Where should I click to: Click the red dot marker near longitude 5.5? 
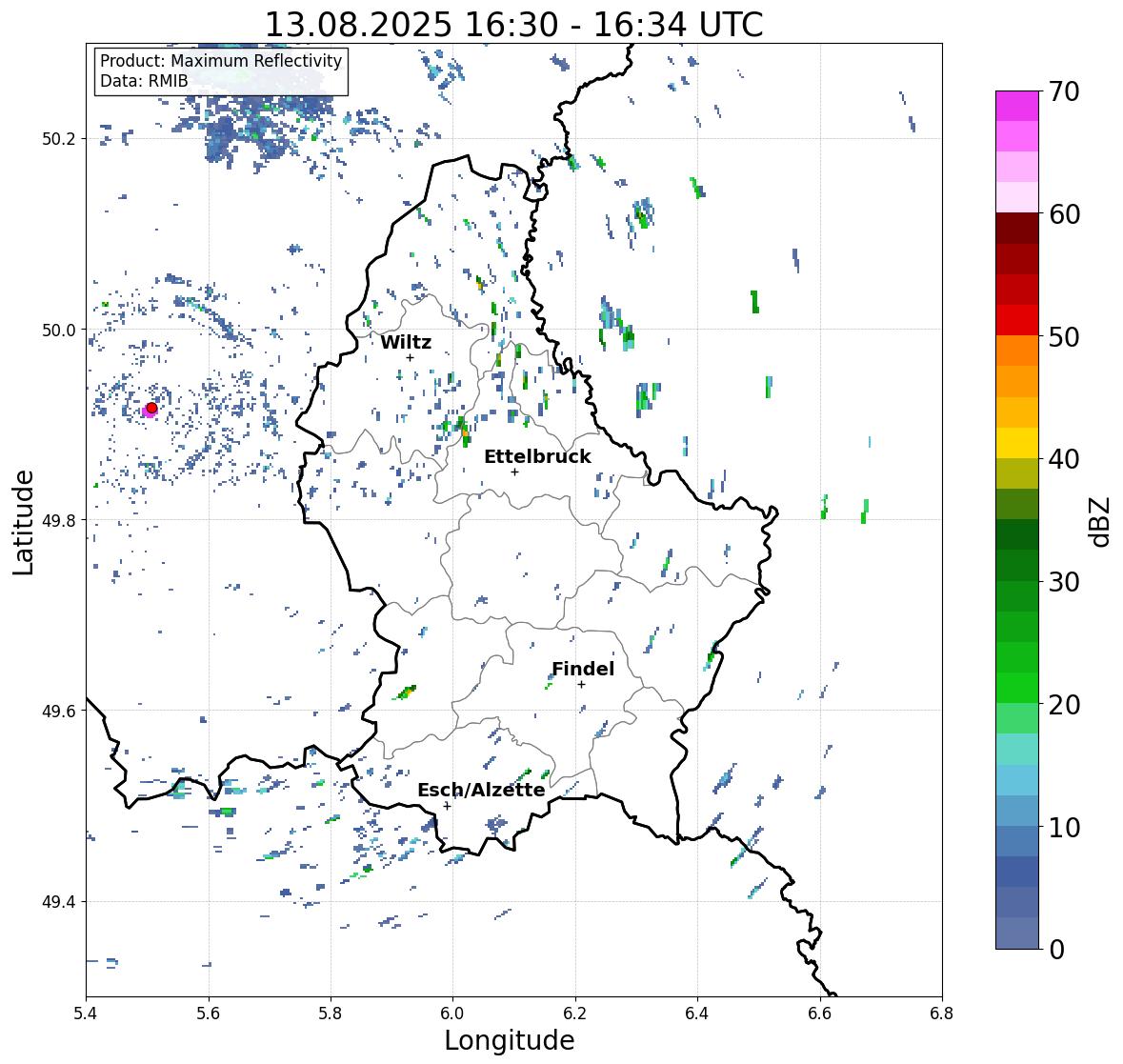(151, 408)
